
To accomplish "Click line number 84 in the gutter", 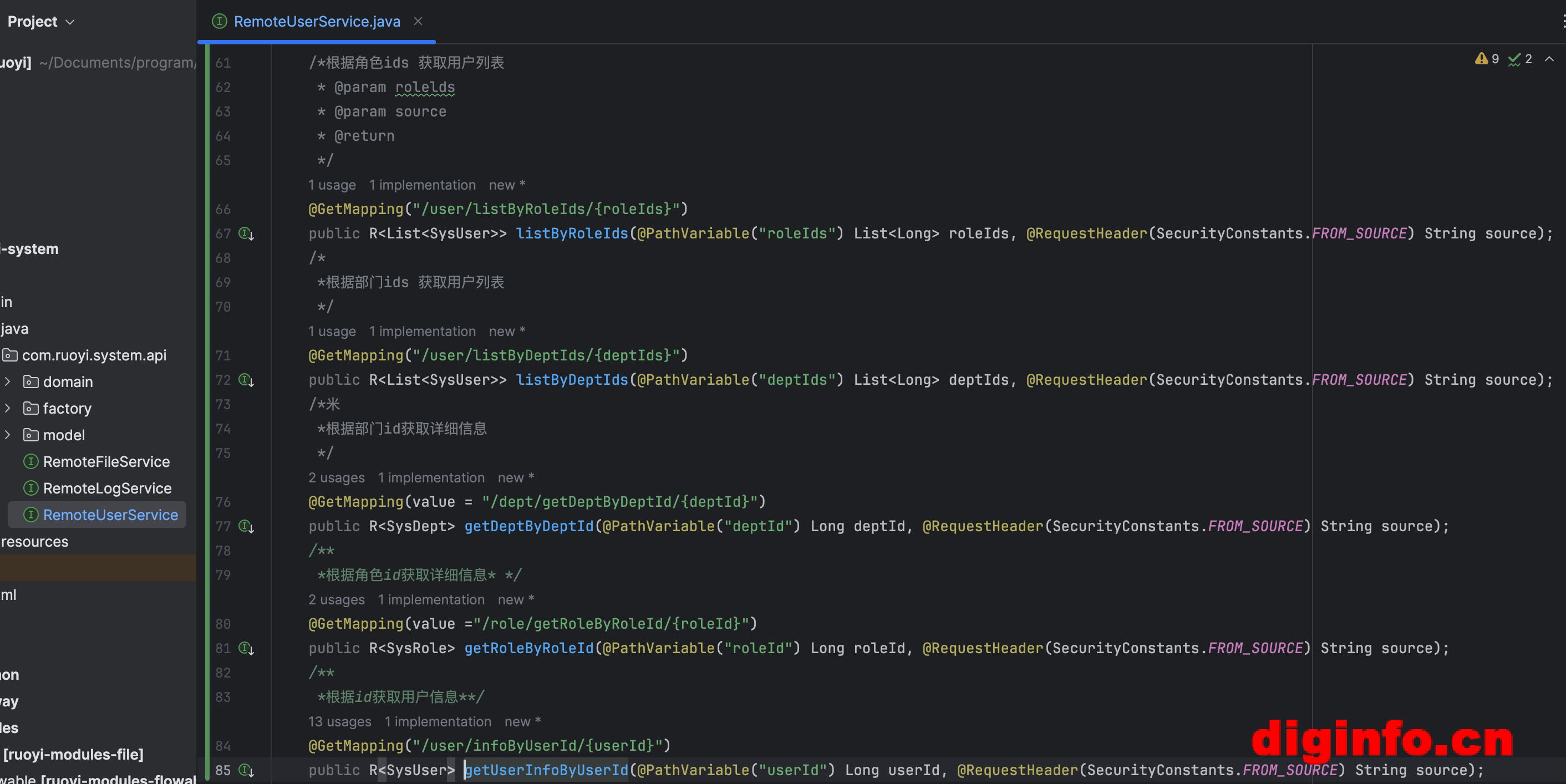I will click(x=223, y=746).
